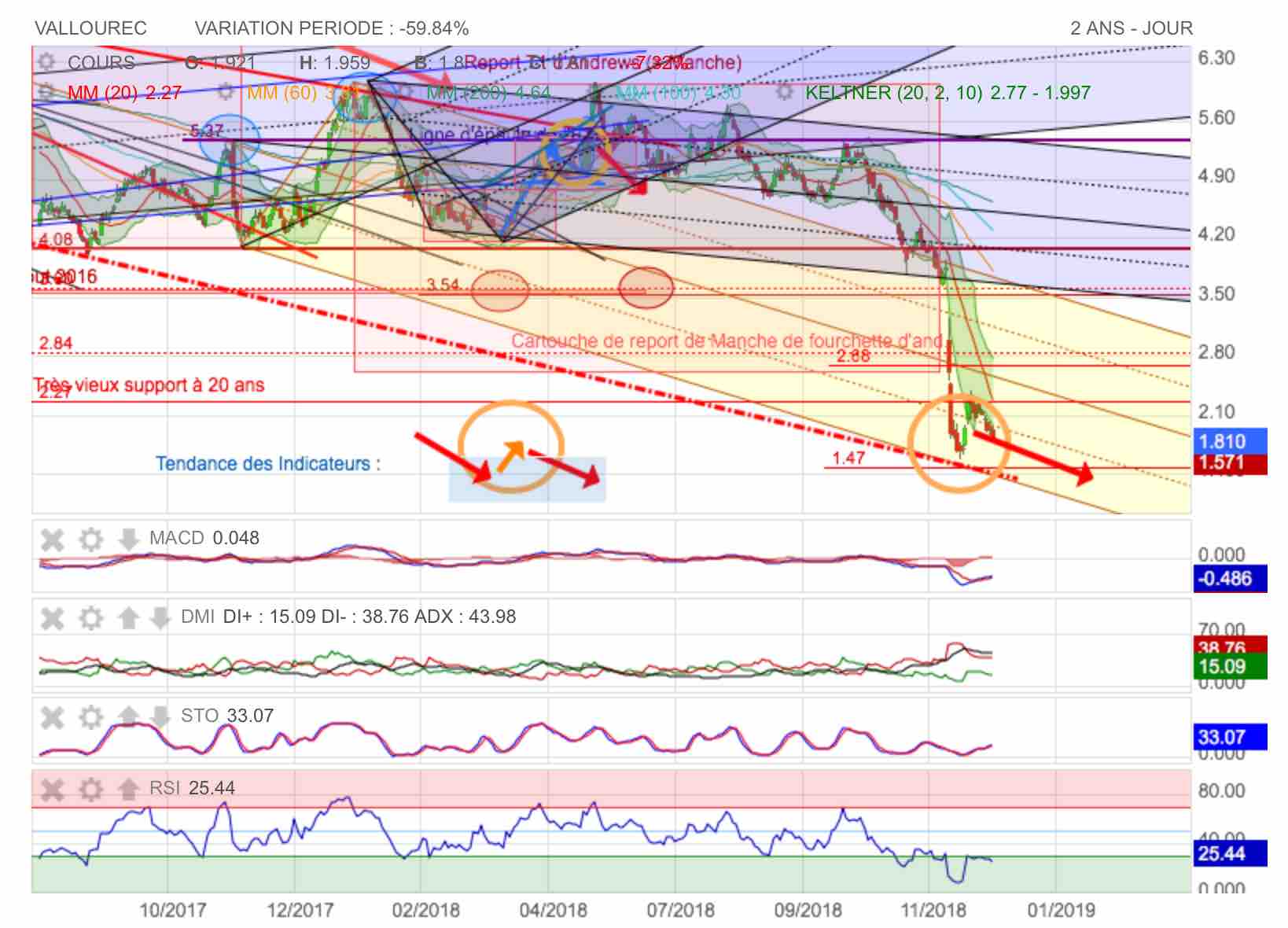This screenshot has height=928, width=1288.
Task: Click the 04/2018 date axis label
Action: tap(554, 910)
